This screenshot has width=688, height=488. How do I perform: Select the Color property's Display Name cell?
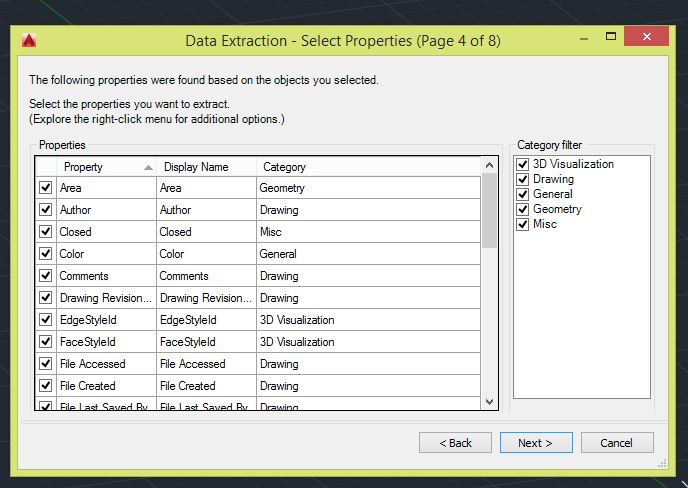click(x=206, y=254)
